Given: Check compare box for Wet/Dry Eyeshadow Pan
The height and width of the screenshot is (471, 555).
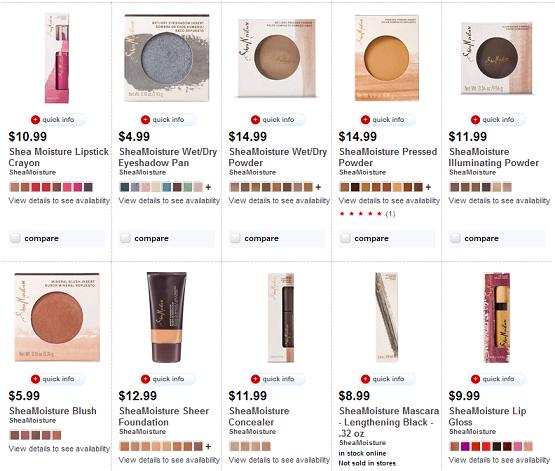Looking at the screenshot, I should (x=125, y=238).
